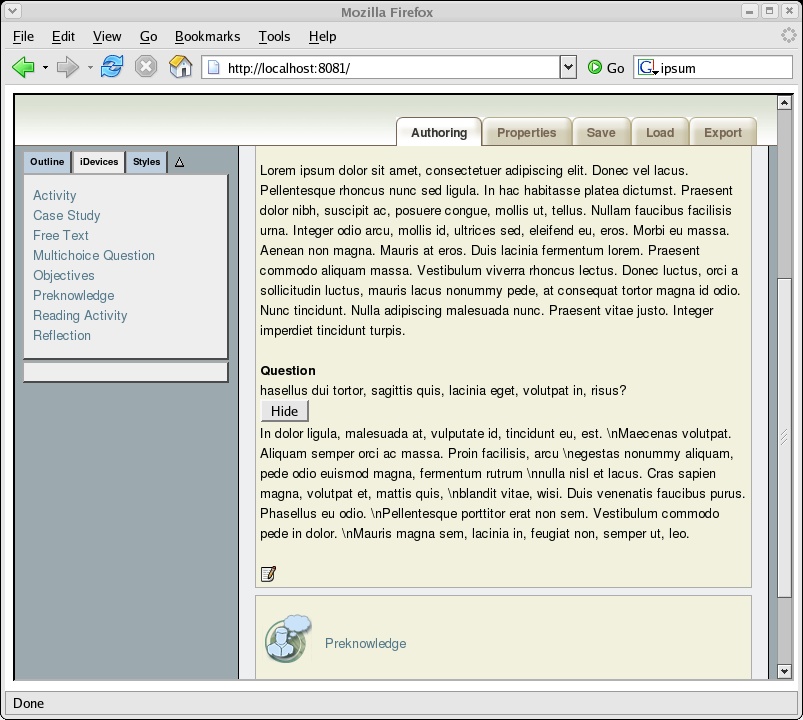
Task: Select the Styles tab in the sidebar
Action: point(146,162)
